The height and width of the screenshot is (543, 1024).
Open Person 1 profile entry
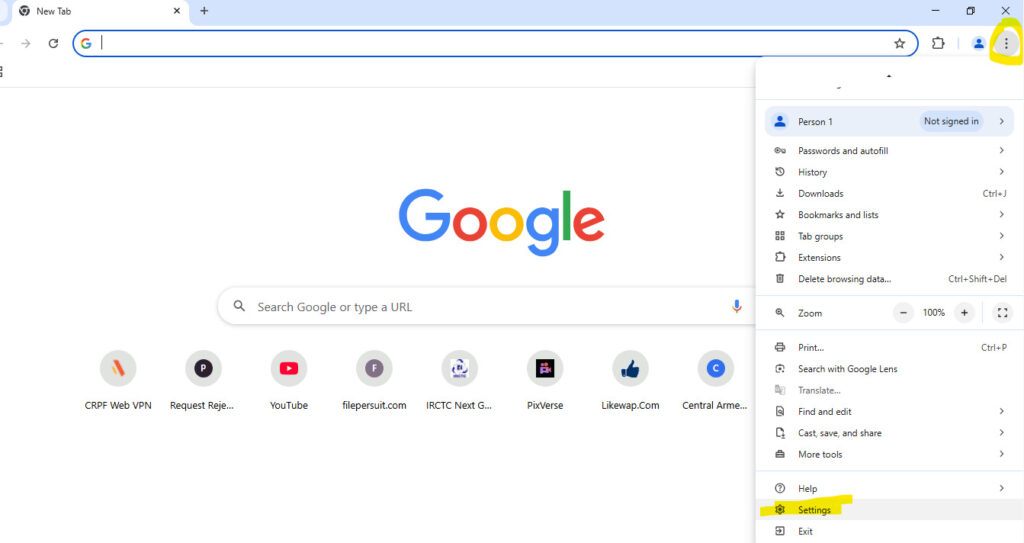coord(889,122)
